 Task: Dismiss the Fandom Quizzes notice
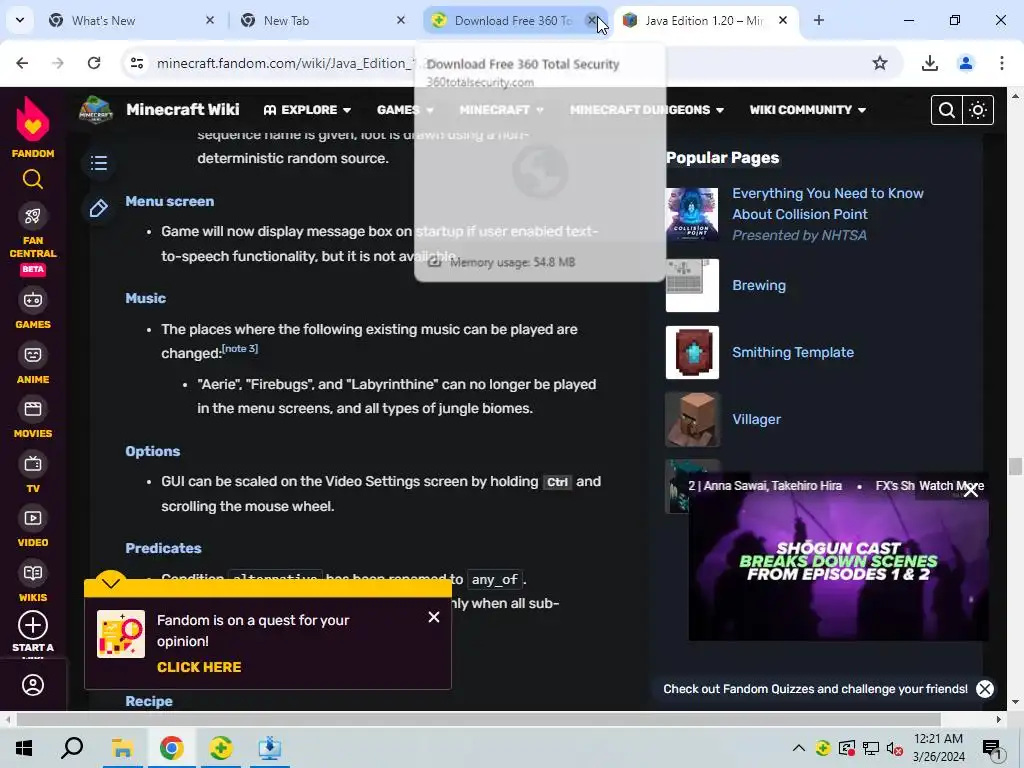pos(985,689)
